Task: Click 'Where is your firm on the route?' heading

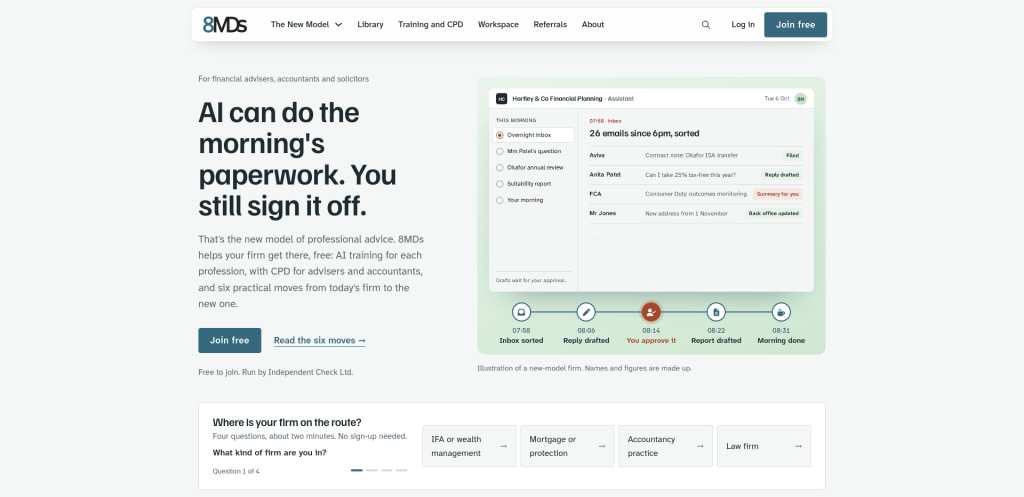Action: coord(287,422)
